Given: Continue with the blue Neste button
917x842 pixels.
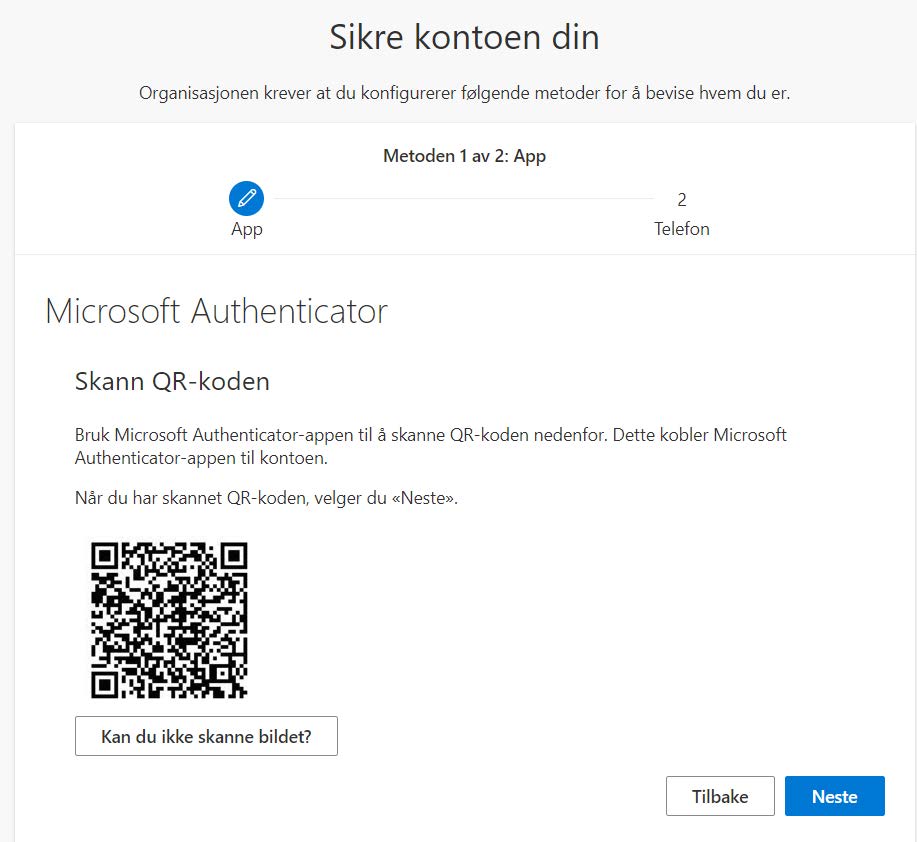Looking at the screenshot, I should click(x=835, y=796).
